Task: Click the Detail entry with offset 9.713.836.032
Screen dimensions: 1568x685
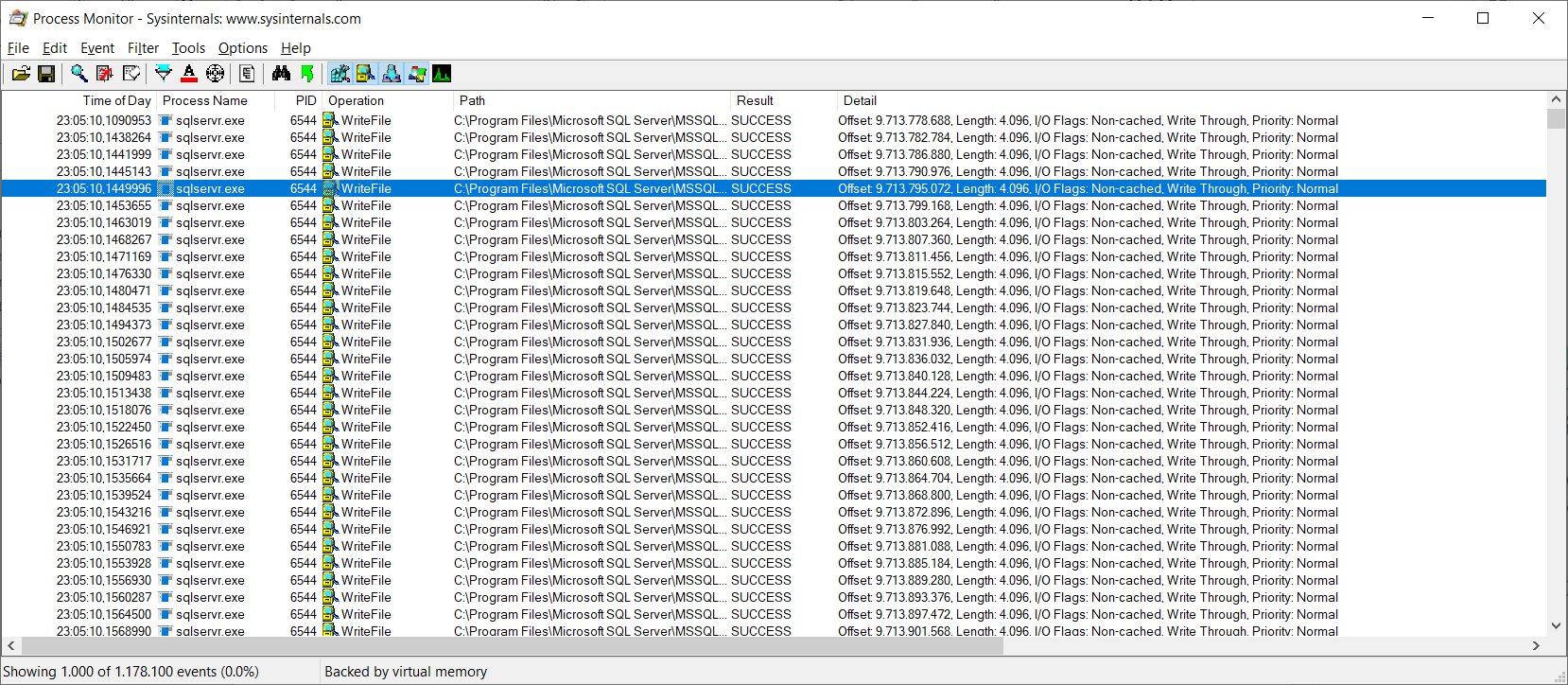Action: pos(1088,360)
